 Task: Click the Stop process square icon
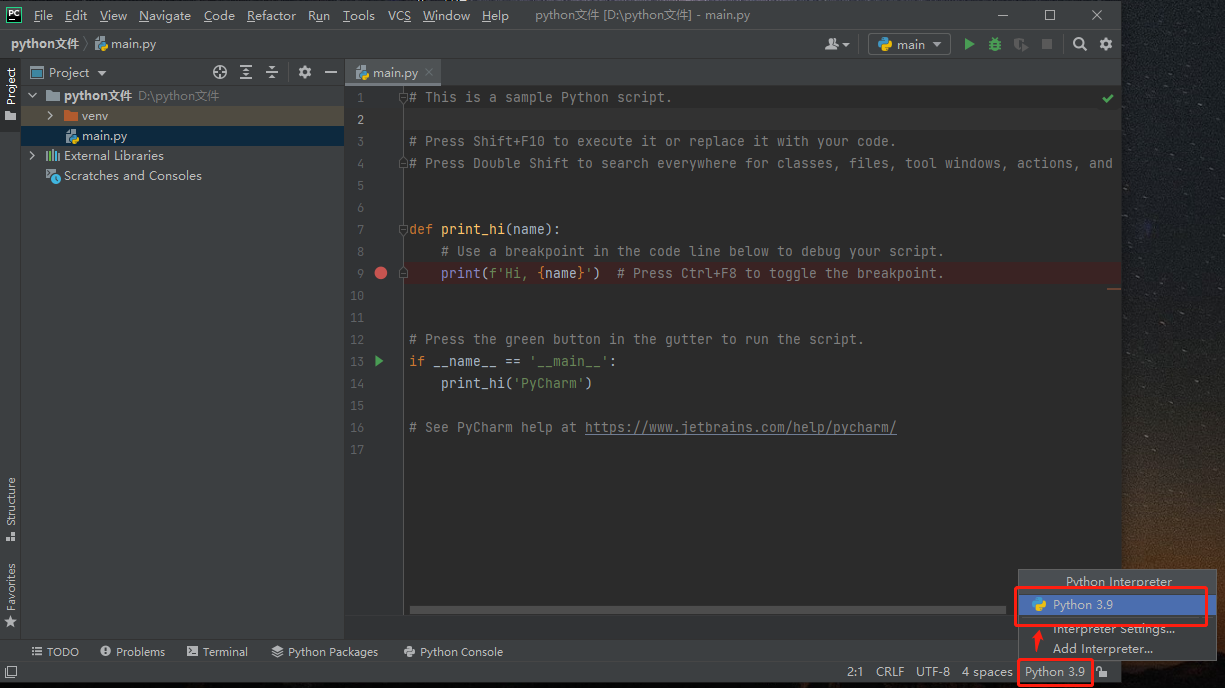(x=1046, y=44)
